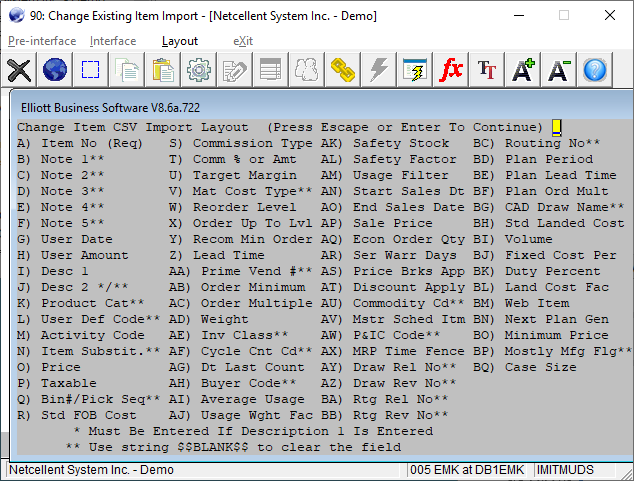This screenshot has height=481, width=634.
Task: Click the 'Case Size' field entry
Action: click(x=525, y=367)
